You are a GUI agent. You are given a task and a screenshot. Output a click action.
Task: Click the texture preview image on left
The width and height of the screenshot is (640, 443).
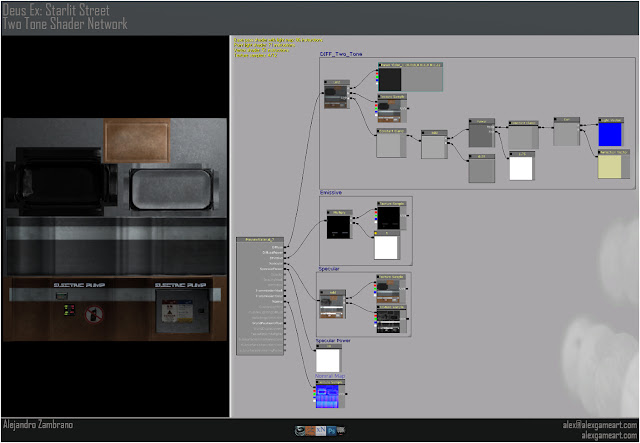(x=115, y=229)
